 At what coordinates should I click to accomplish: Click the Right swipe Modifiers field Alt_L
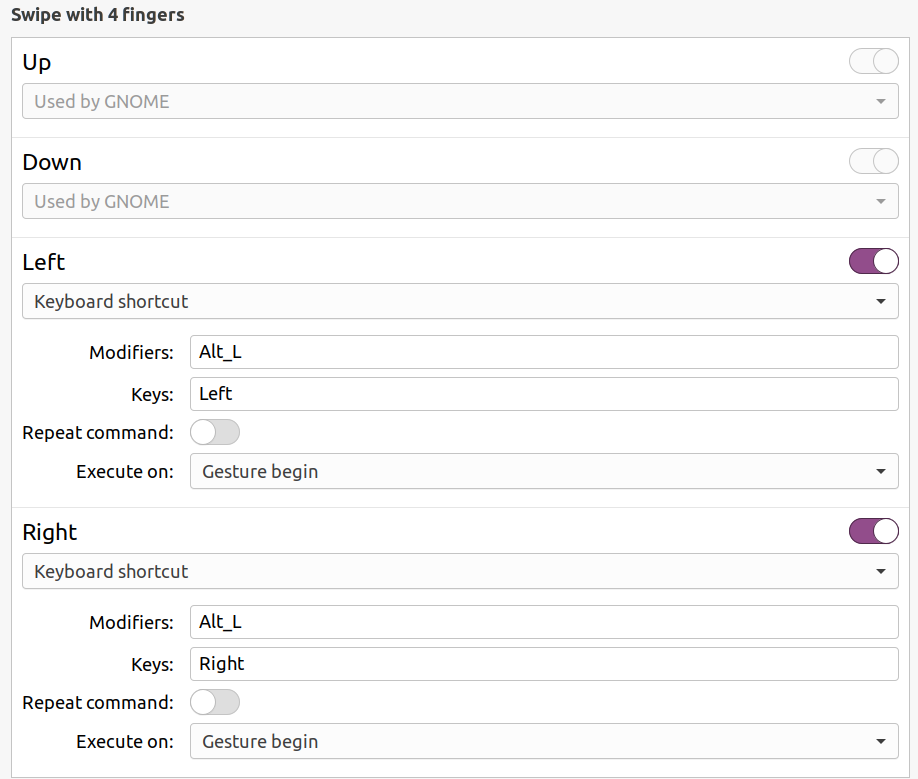(x=544, y=622)
